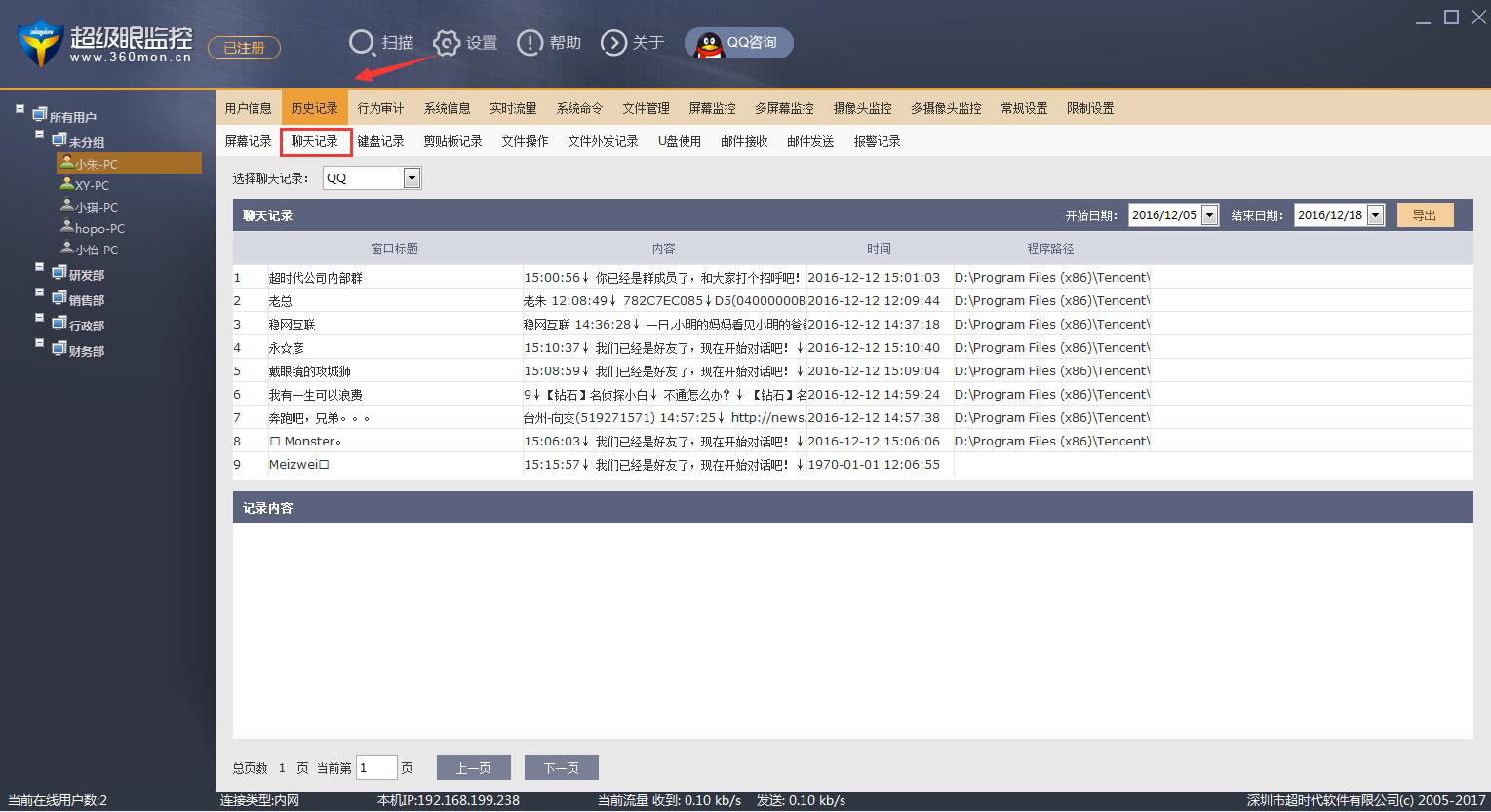1491x812 pixels.
Task: Click the 关于 arrow icon
Action: pyautogui.click(x=614, y=43)
